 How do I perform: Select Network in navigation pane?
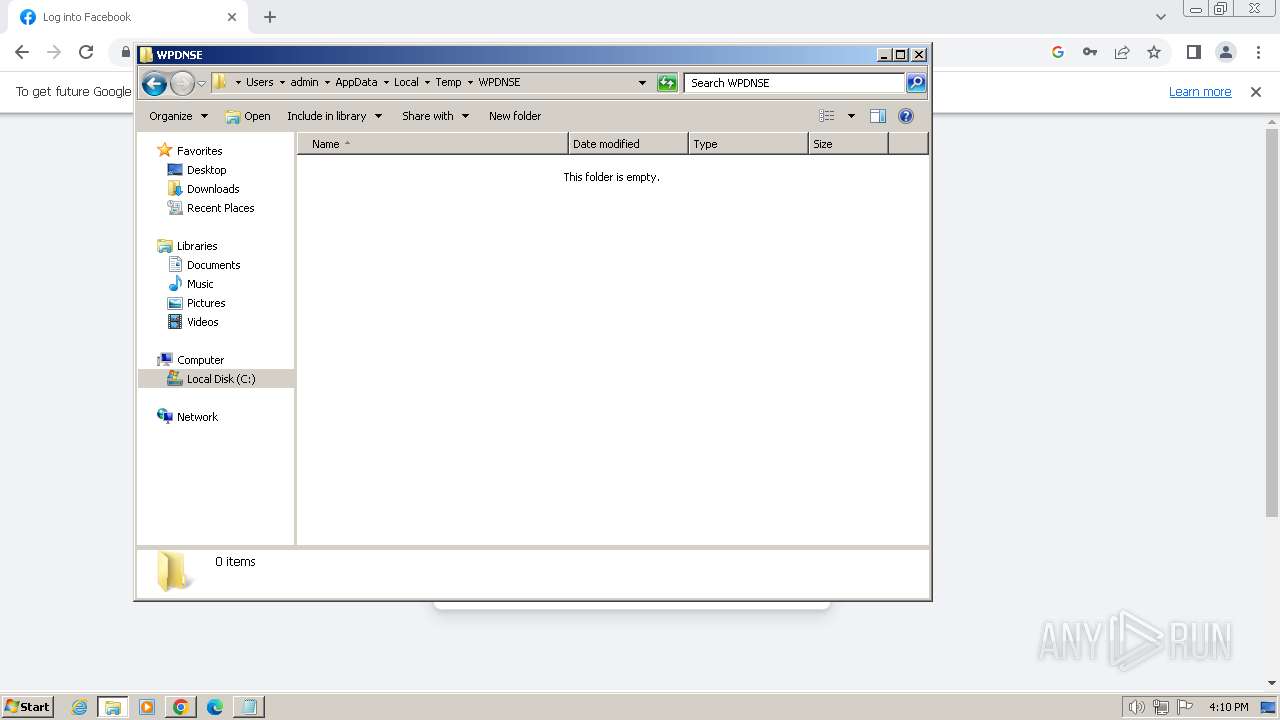click(197, 417)
